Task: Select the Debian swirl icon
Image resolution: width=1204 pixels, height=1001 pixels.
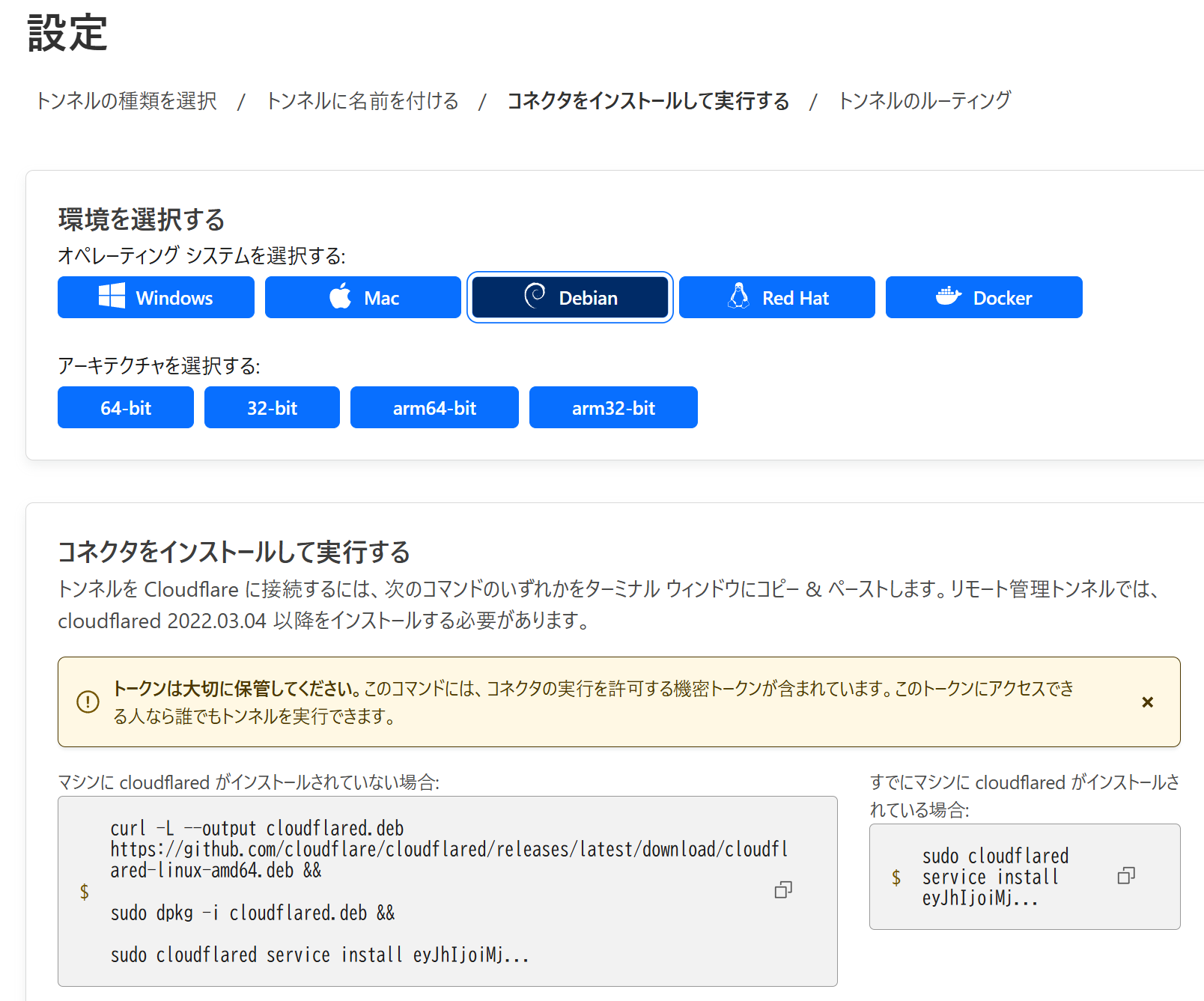Action: 533,296
